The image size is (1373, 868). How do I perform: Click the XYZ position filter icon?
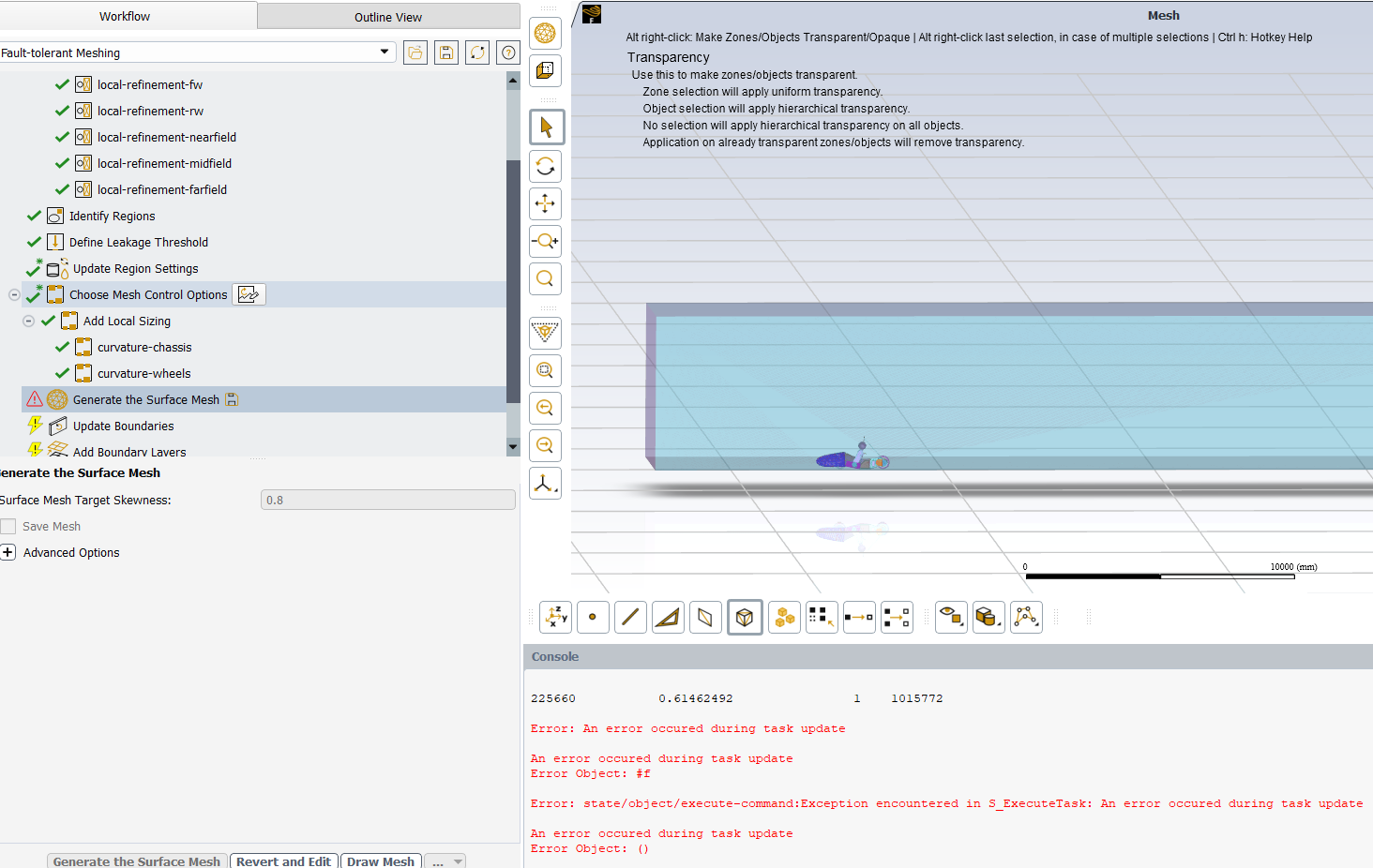click(x=555, y=617)
